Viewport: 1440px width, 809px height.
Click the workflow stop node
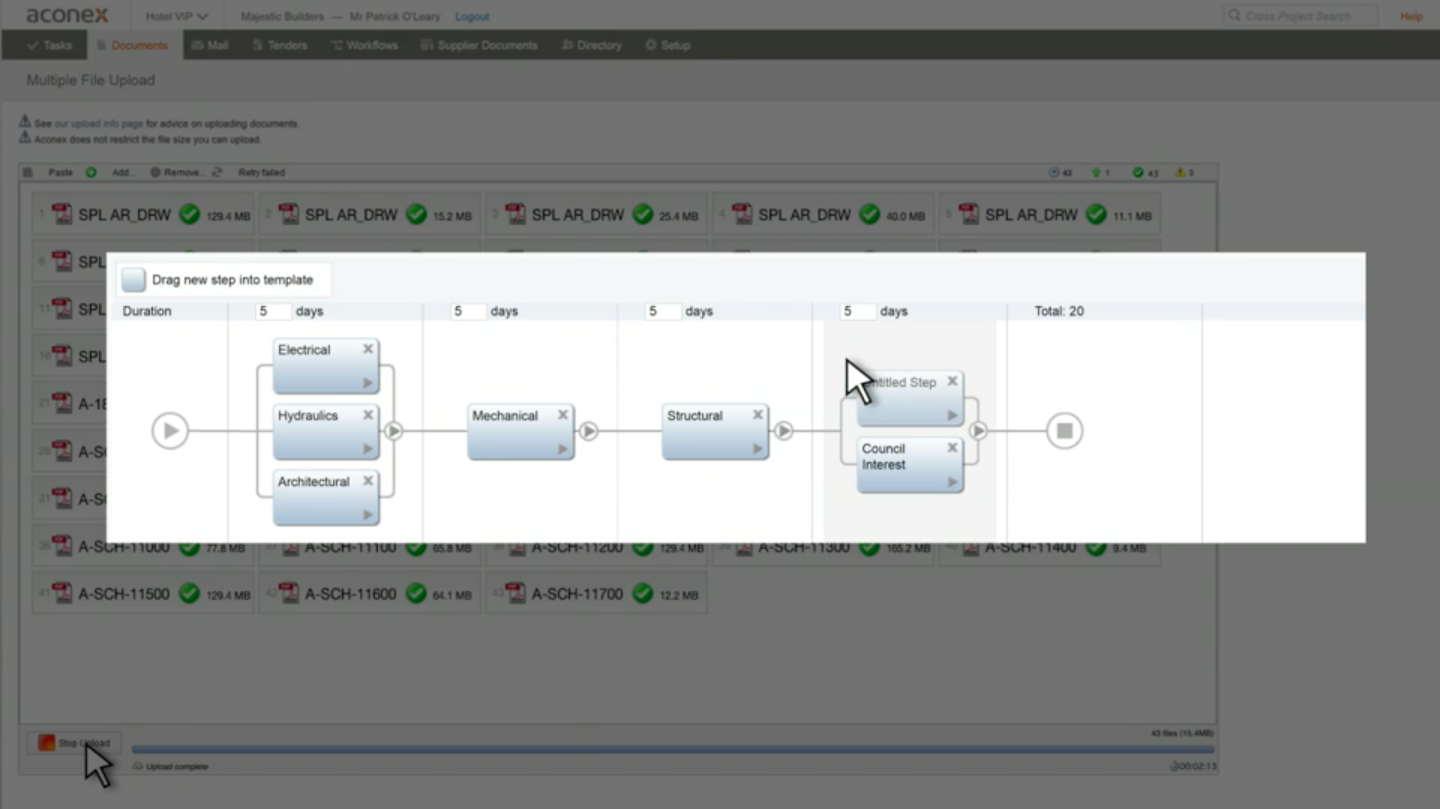(1064, 431)
